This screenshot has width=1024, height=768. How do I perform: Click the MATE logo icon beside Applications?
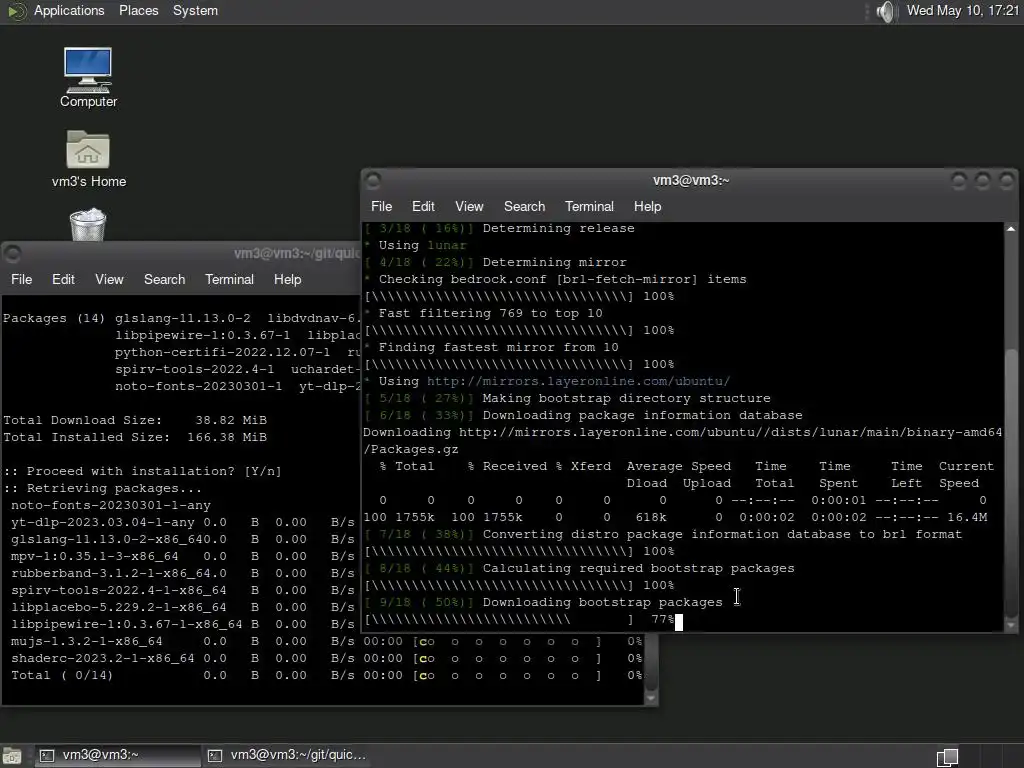(x=16, y=11)
